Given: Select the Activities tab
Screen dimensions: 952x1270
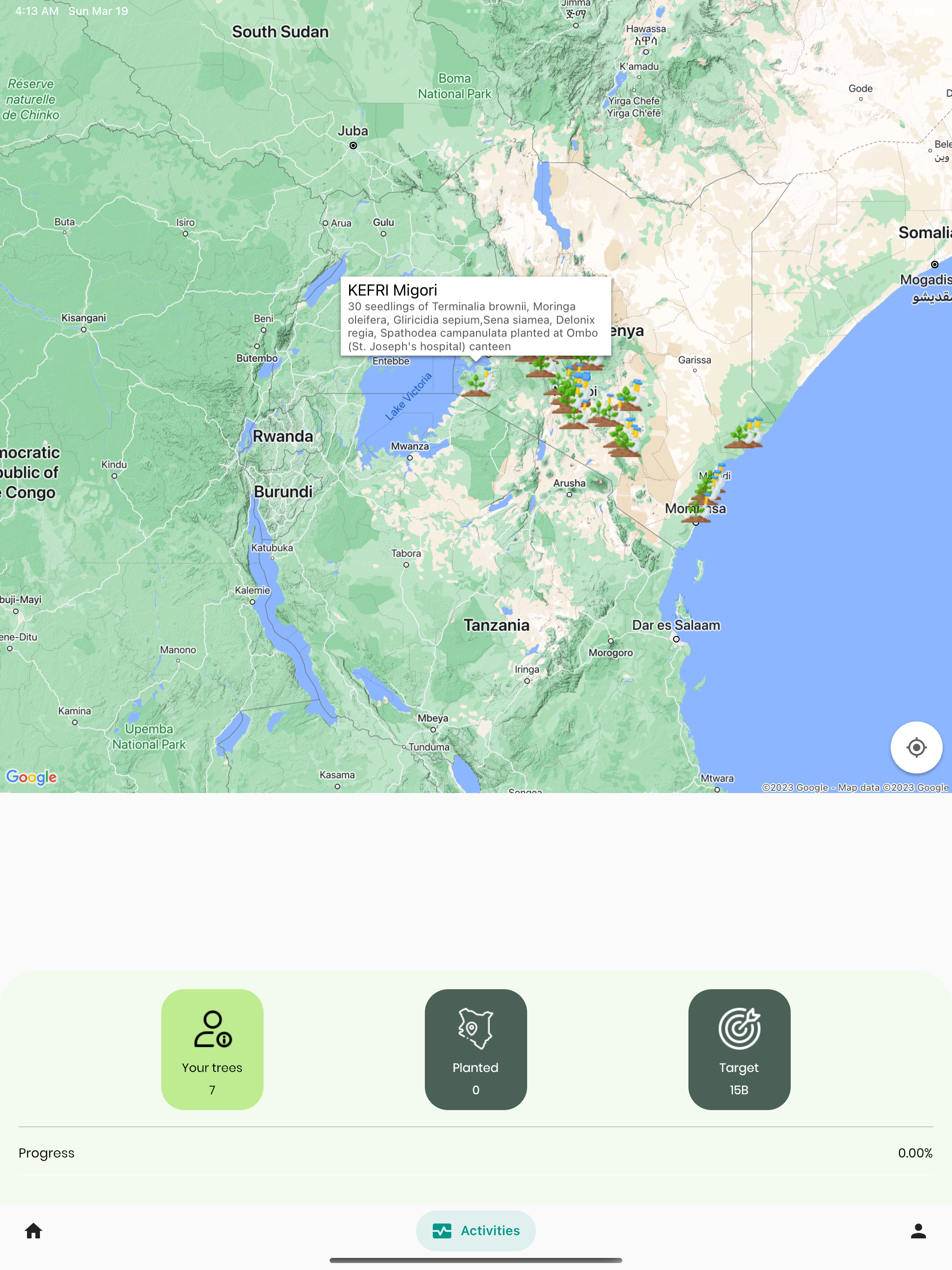Looking at the screenshot, I should pyautogui.click(x=476, y=1230).
